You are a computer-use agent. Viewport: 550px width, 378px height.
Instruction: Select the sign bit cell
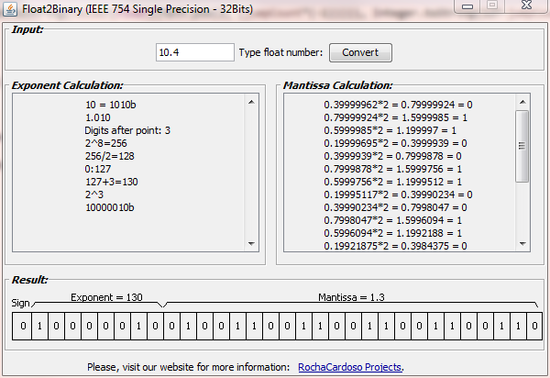coord(22,326)
